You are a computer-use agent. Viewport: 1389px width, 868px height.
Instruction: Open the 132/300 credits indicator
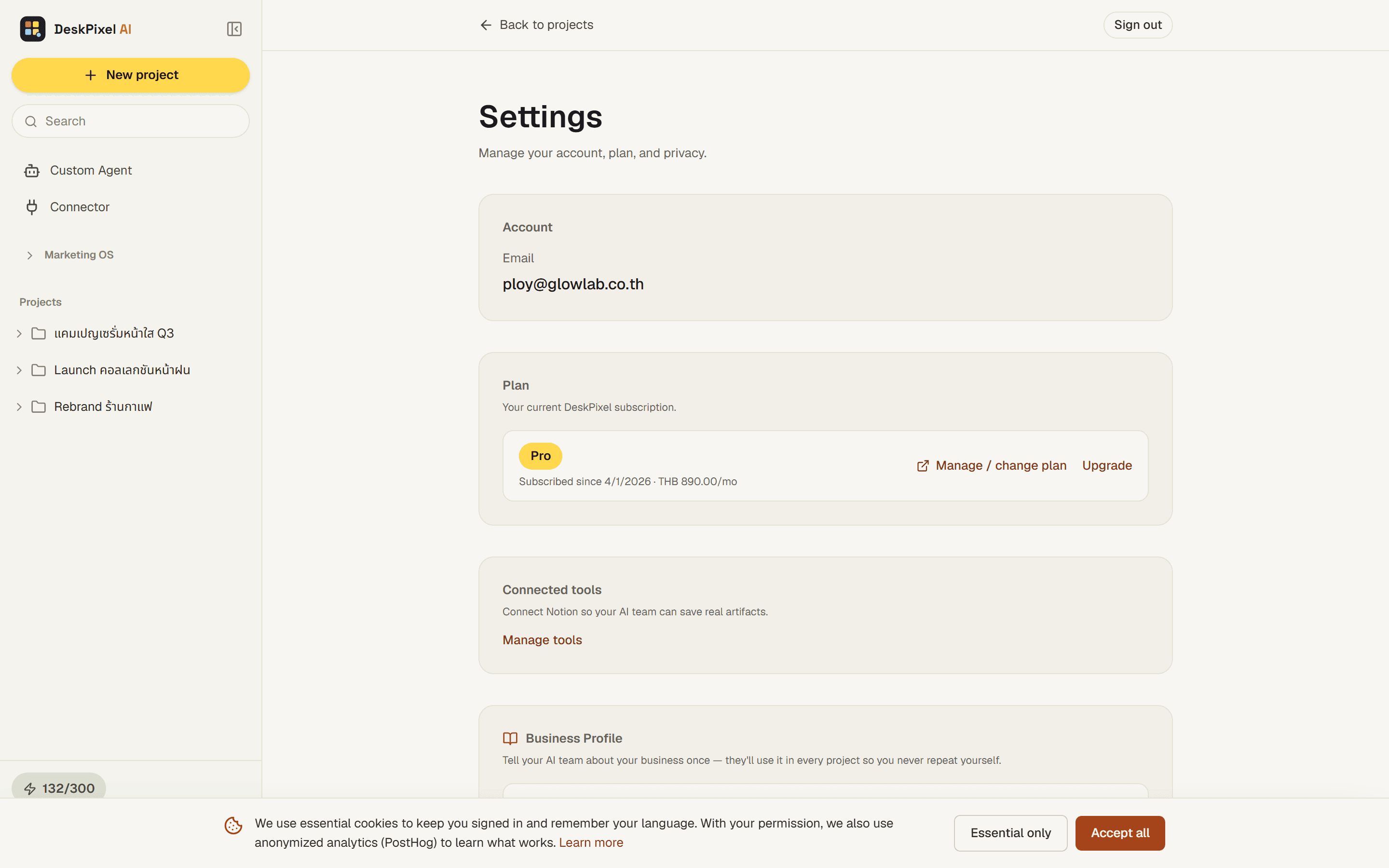coord(59,788)
